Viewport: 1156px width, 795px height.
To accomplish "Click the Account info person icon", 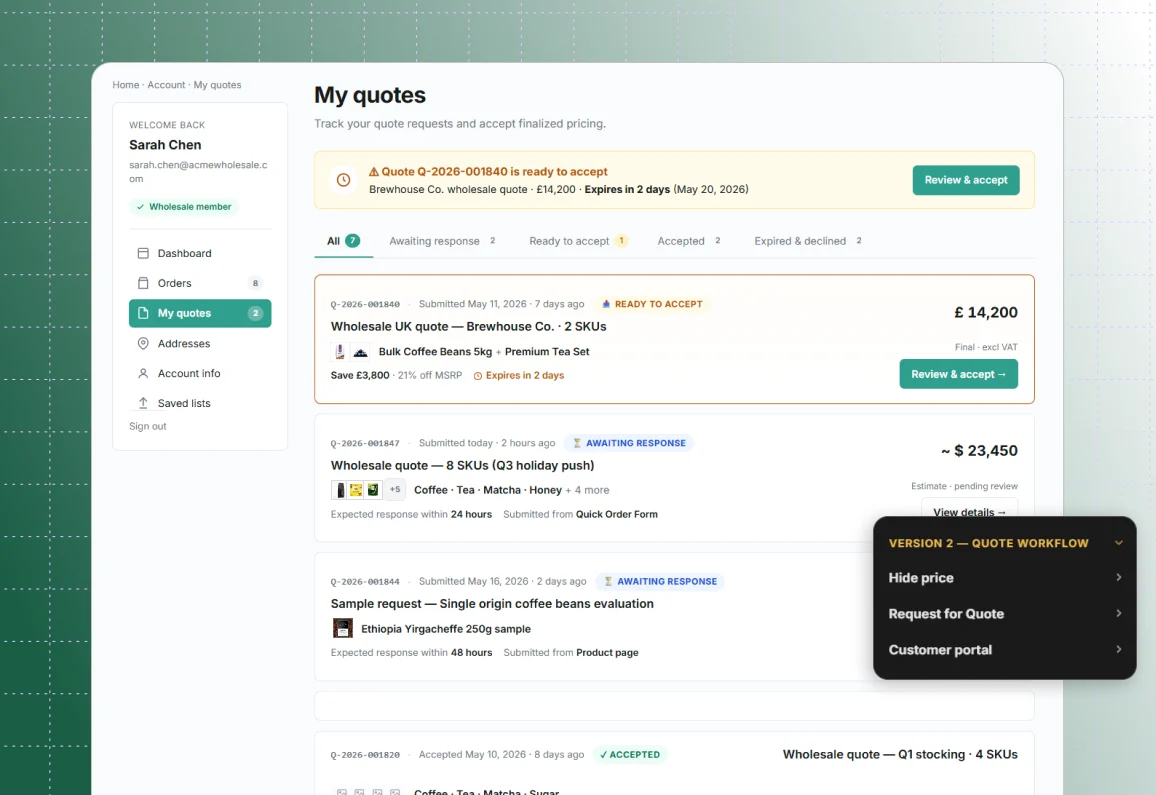I will [x=143, y=373].
